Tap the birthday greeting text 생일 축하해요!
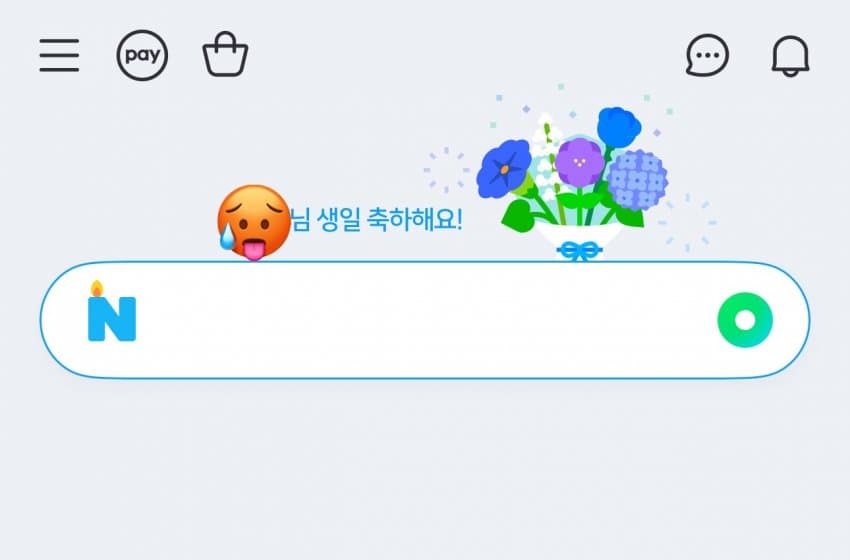850x560 pixels. (x=389, y=220)
